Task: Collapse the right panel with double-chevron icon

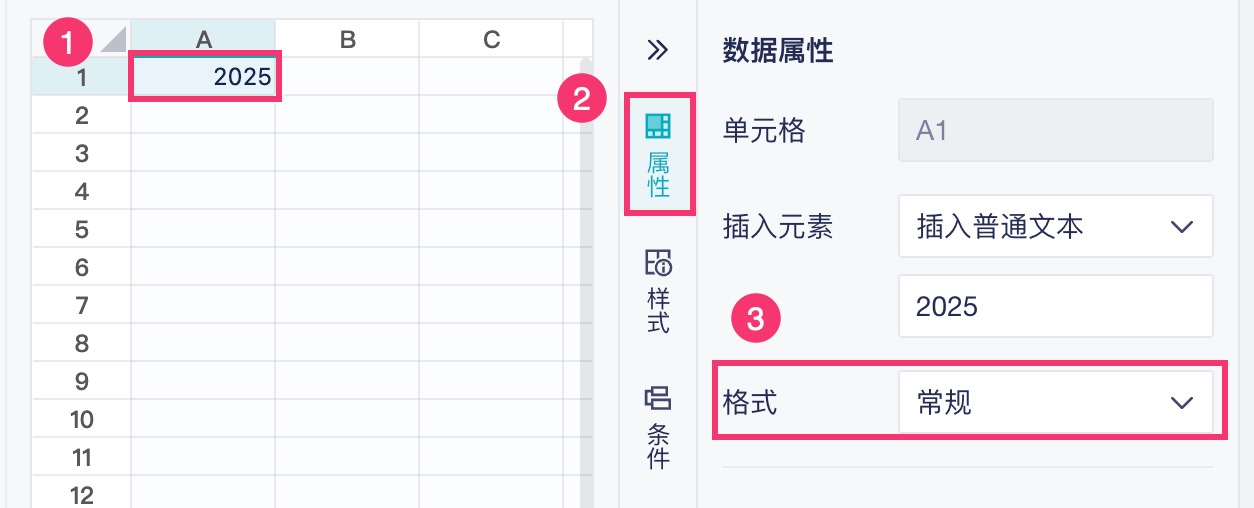Action: (x=657, y=50)
